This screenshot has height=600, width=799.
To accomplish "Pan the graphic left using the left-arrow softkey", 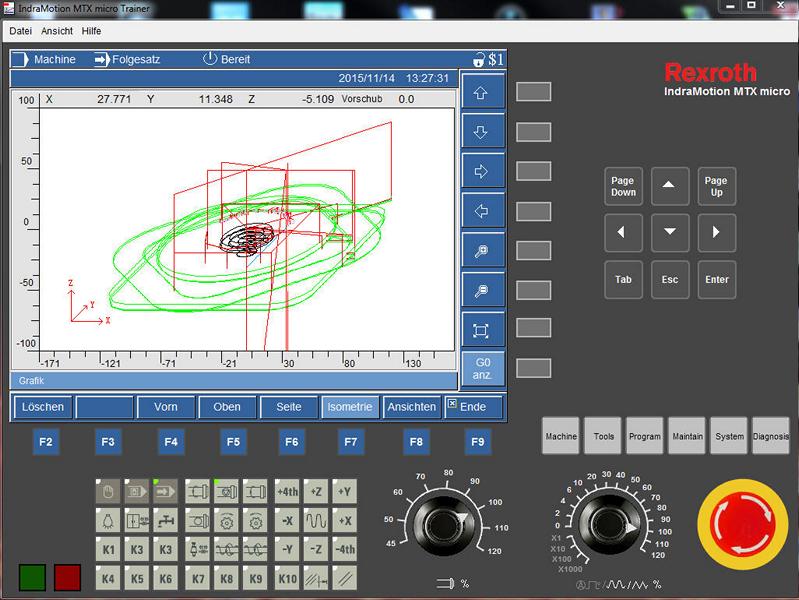I will pos(482,211).
